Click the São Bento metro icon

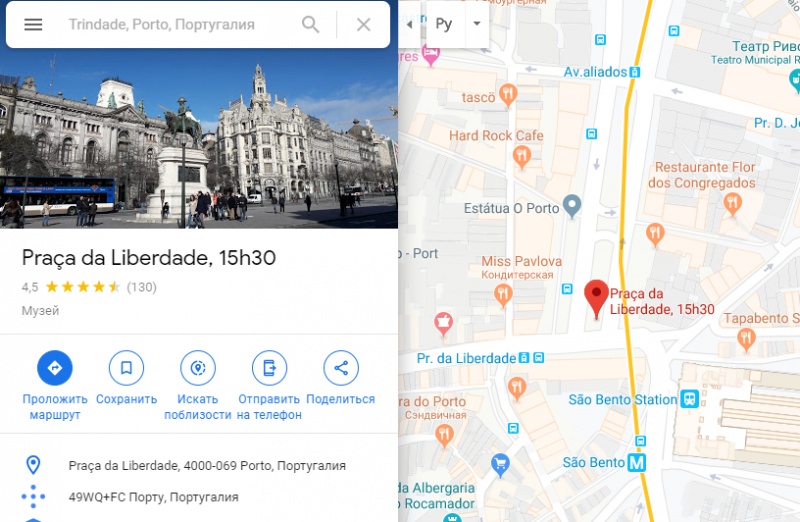(636, 463)
